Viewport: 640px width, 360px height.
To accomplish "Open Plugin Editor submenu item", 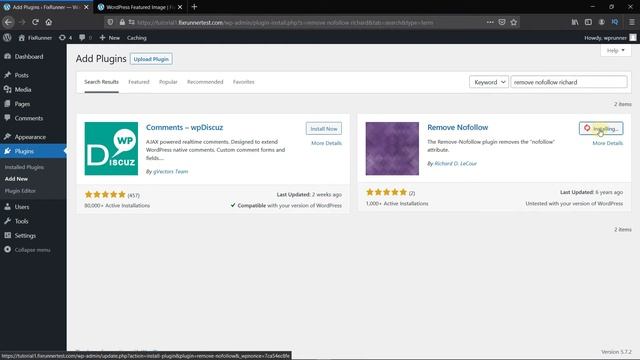I will (20, 191).
